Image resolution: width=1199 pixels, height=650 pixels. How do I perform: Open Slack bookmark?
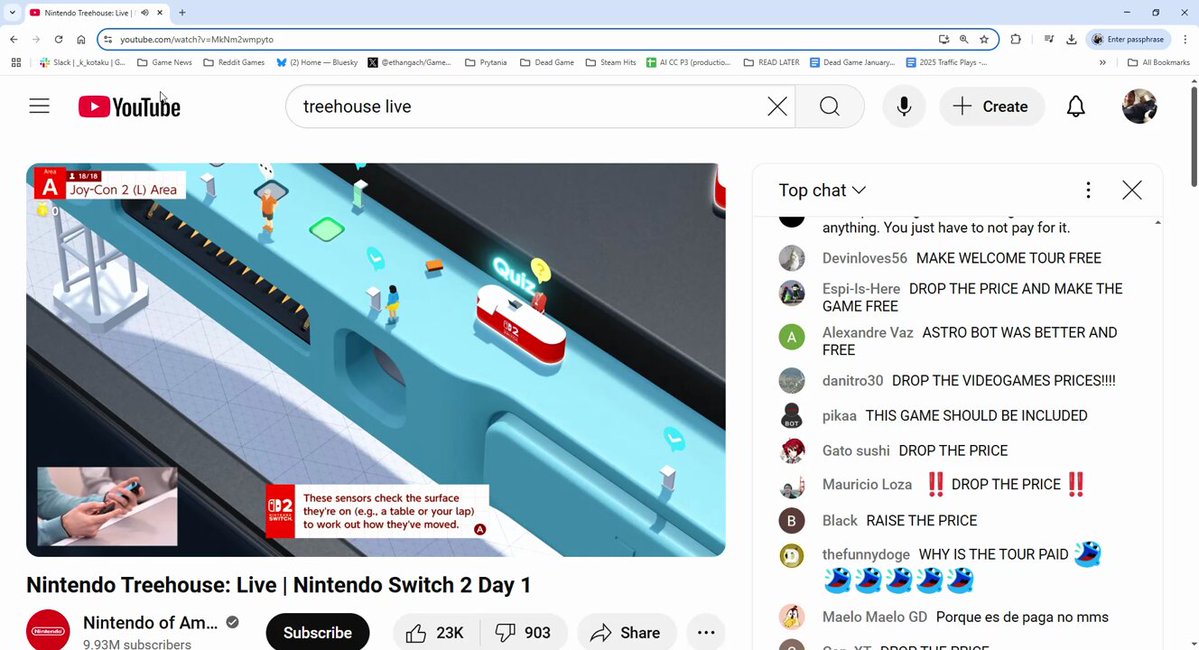83,63
